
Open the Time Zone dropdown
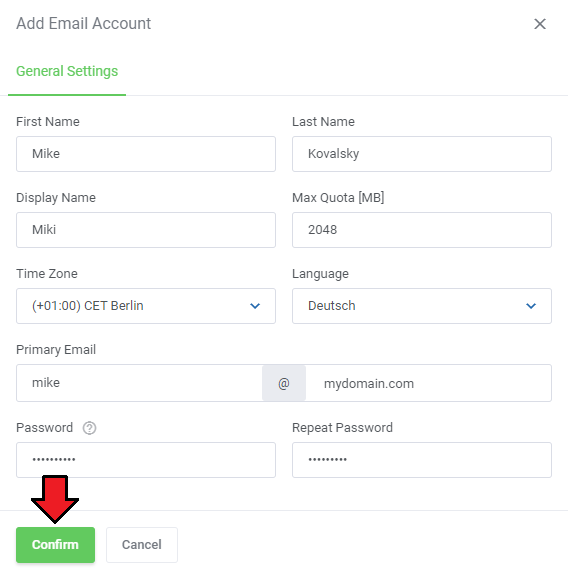pos(146,306)
